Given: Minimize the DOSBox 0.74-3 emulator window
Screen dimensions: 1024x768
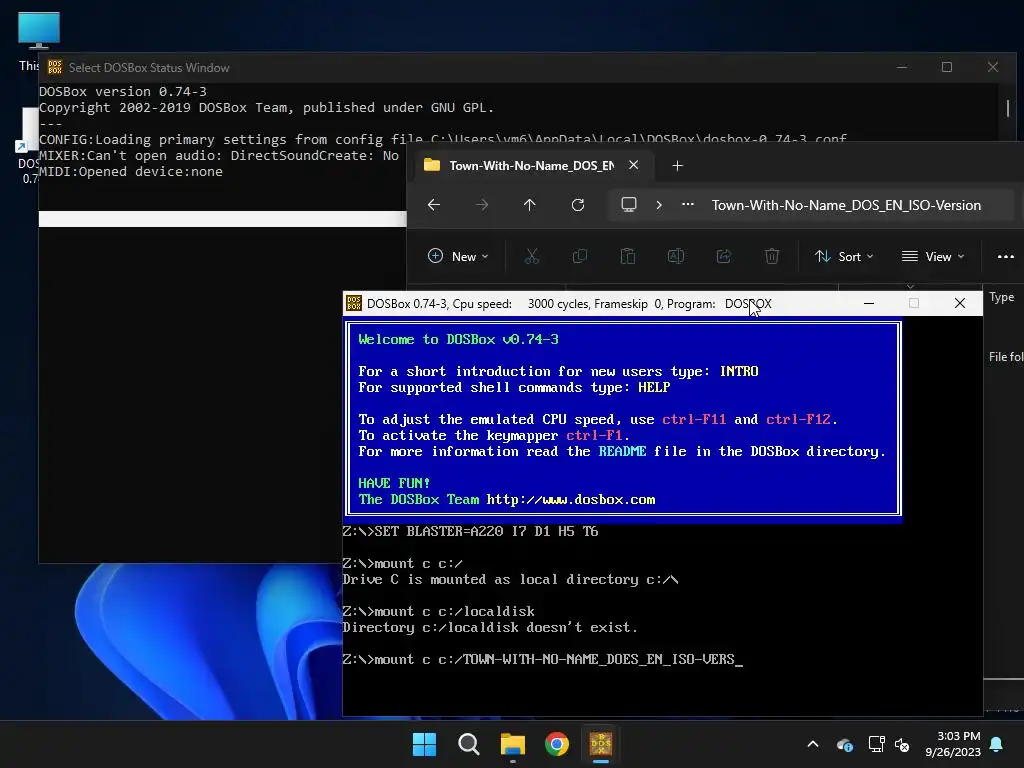Looking at the screenshot, I should pos(869,303).
